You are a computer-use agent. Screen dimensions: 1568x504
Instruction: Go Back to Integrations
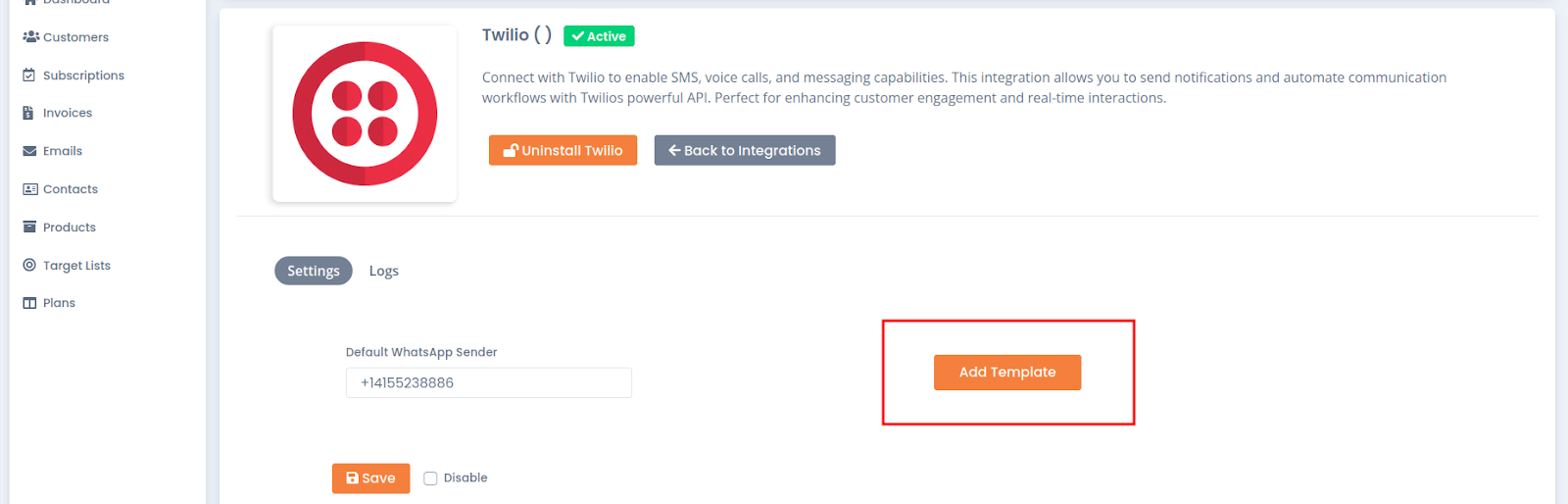pos(745,150)
